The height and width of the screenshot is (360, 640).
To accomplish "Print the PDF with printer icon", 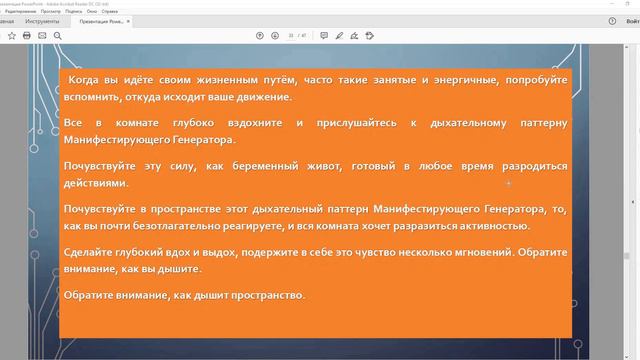I will tap(27, 36).
